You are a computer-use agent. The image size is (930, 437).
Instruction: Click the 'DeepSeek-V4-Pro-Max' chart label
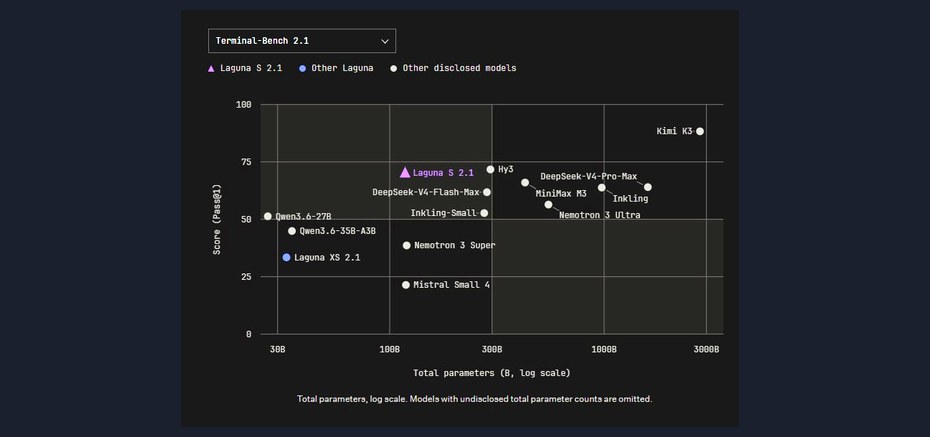click(588, 177)
